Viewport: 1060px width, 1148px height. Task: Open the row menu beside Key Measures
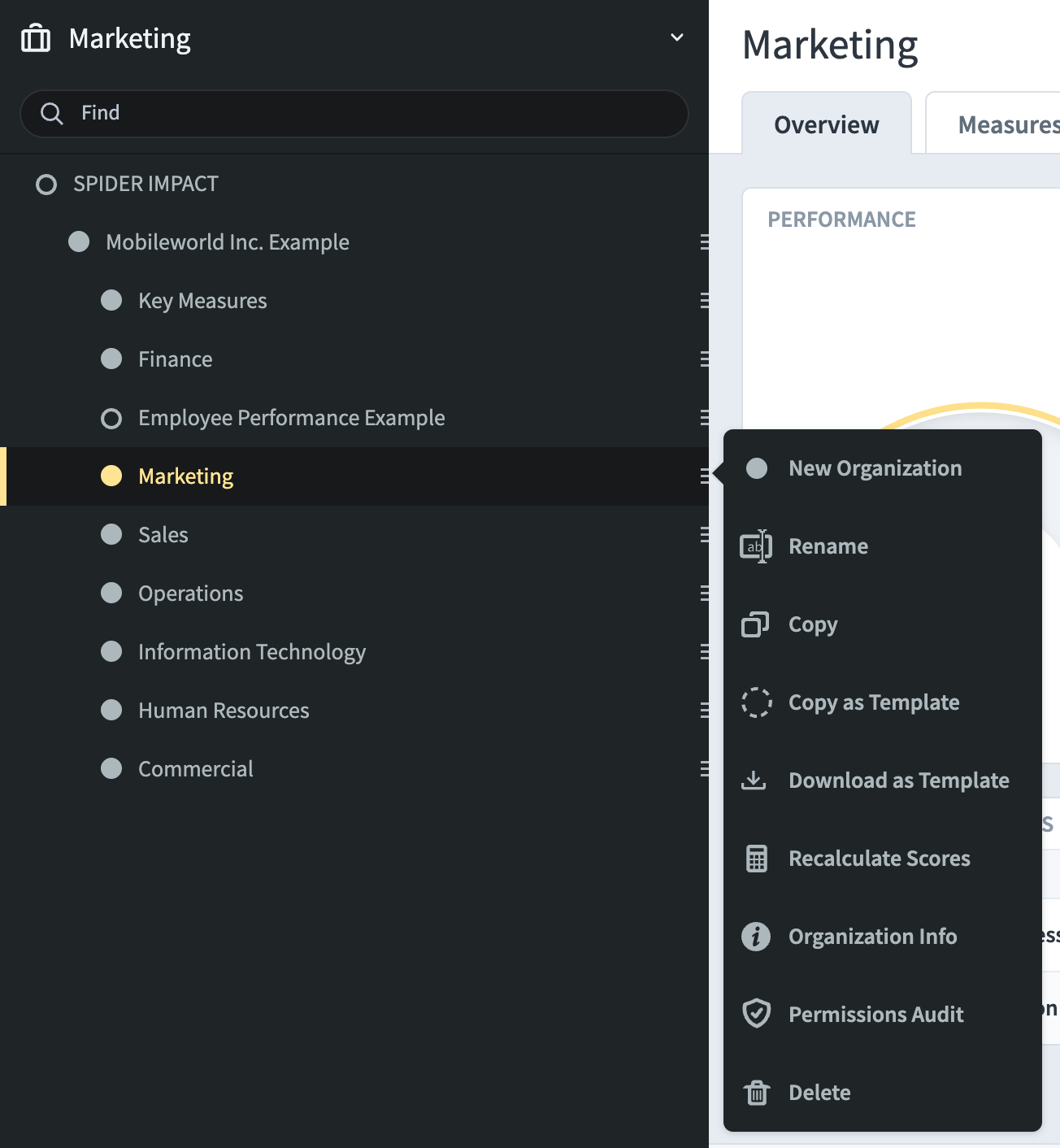[x=704, y=301]
